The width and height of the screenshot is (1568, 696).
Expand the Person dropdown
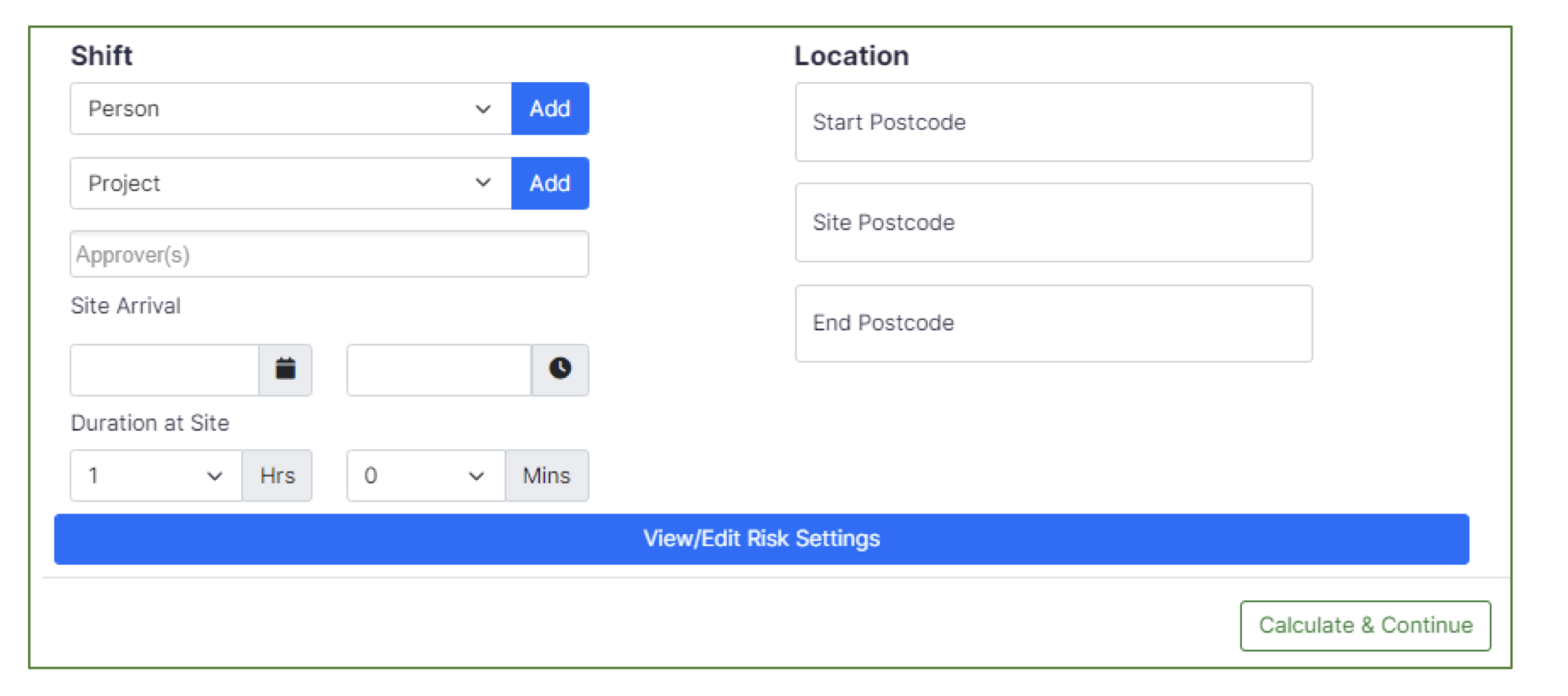(291, 109)
